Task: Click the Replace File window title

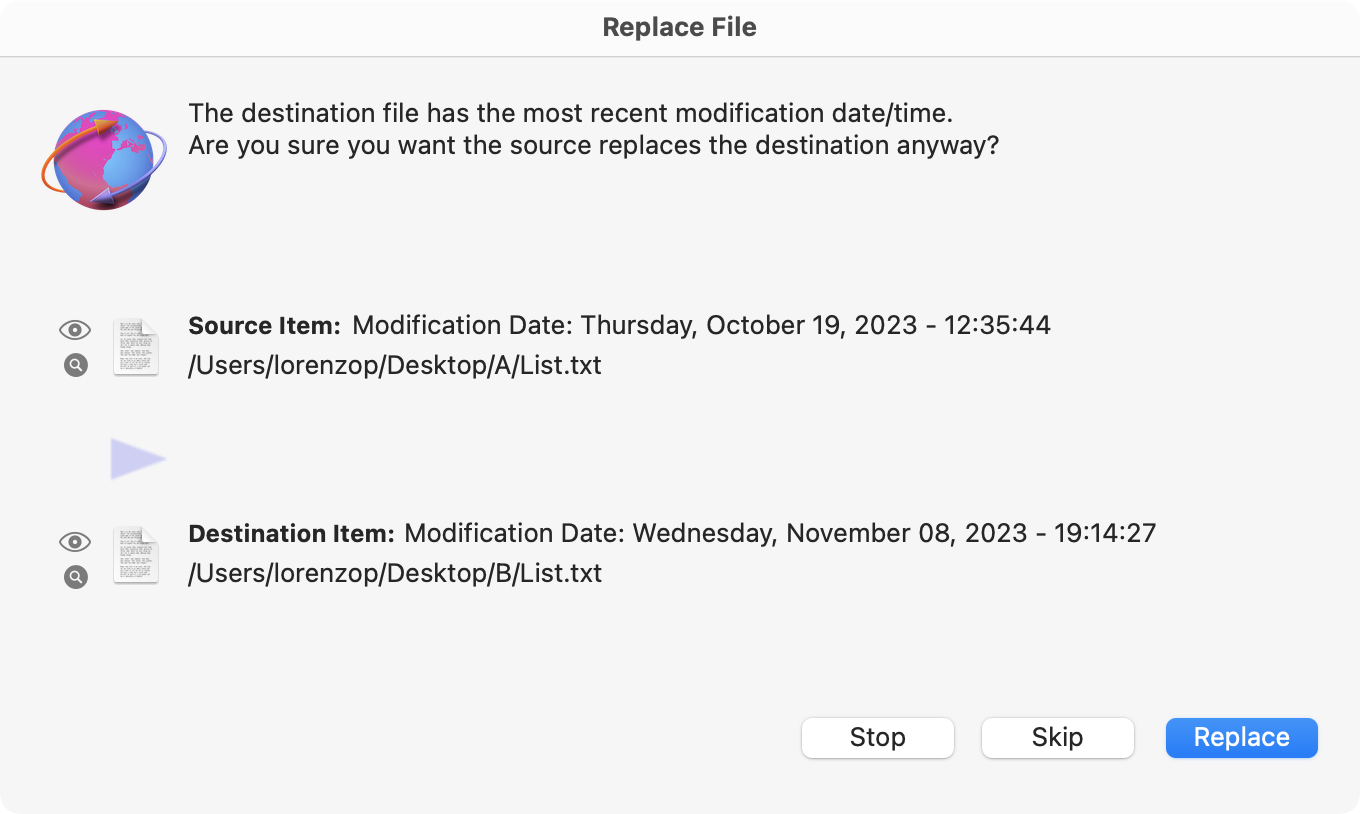Action: click(x=680, y=27)
